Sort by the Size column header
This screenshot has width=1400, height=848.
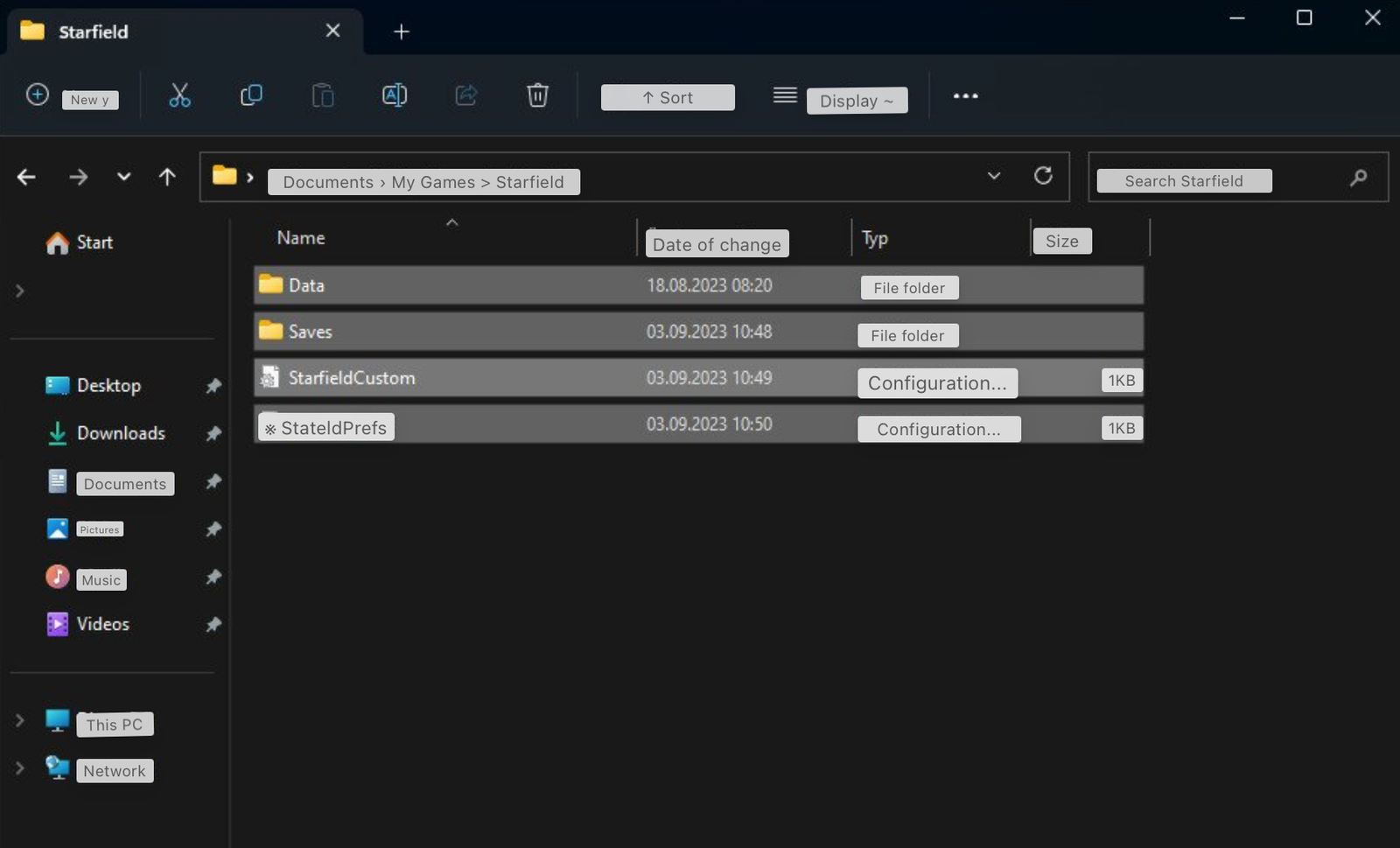pyautogui.click(x=1062, y=242)
